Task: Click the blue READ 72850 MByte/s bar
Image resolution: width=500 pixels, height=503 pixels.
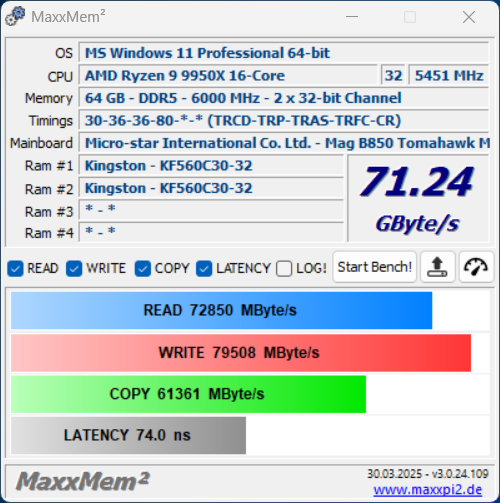Action: (x=221, y=310)
